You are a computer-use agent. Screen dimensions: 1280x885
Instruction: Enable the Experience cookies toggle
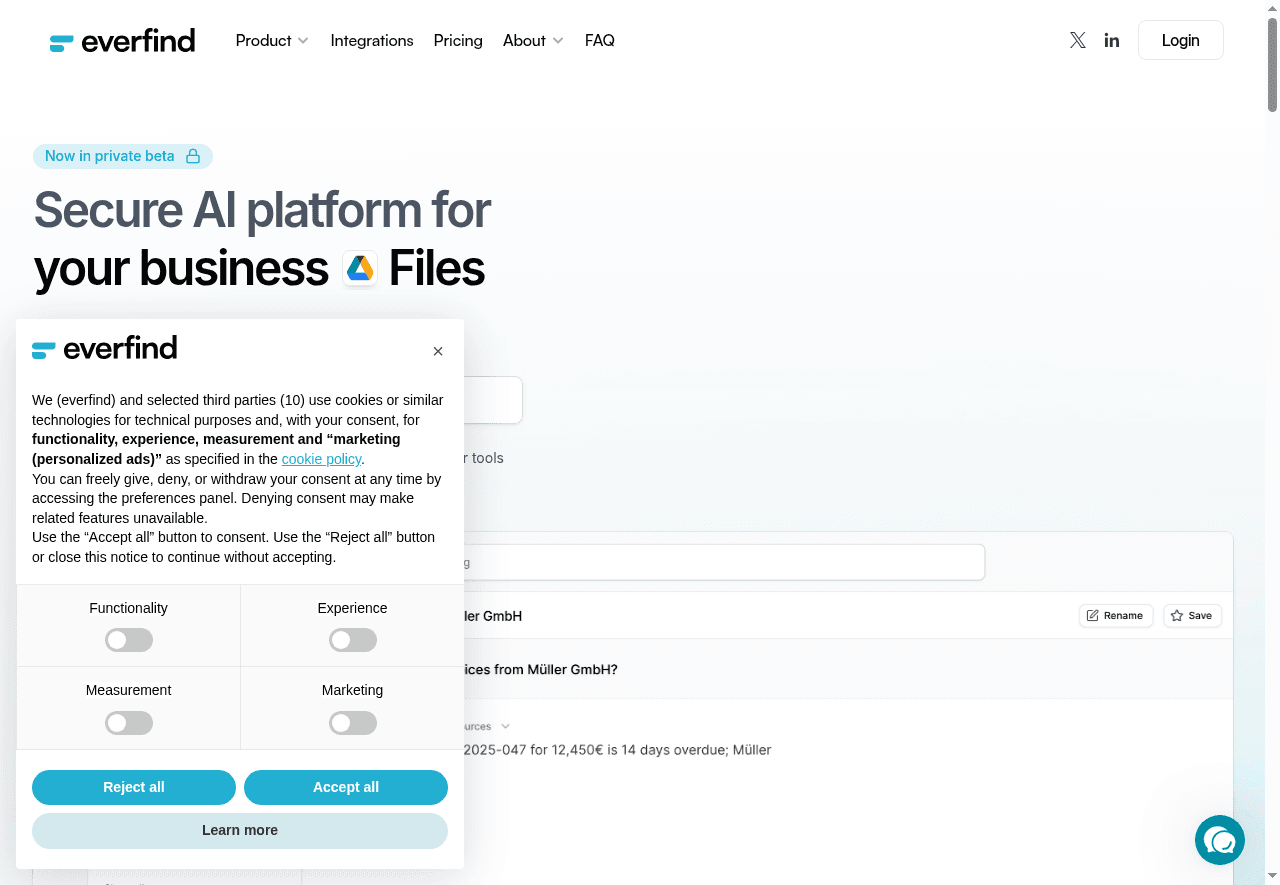[x=353, y=640]
